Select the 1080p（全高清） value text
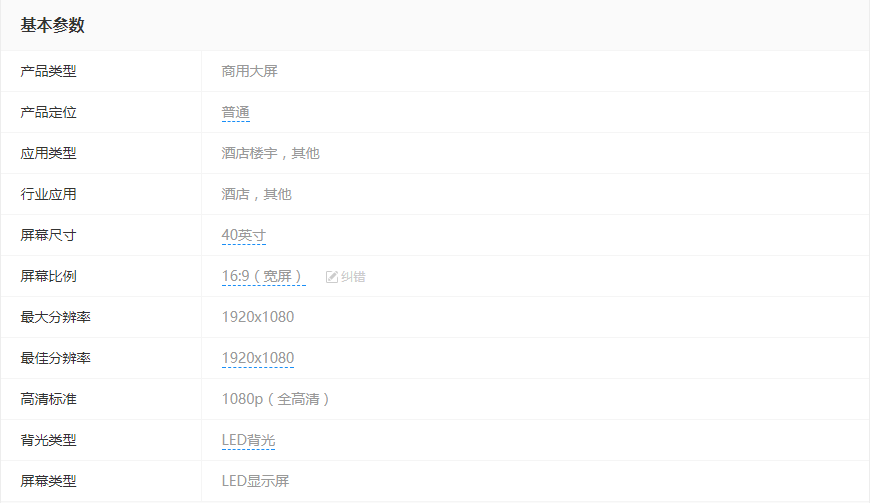871x503 pixels. (276, 400)
